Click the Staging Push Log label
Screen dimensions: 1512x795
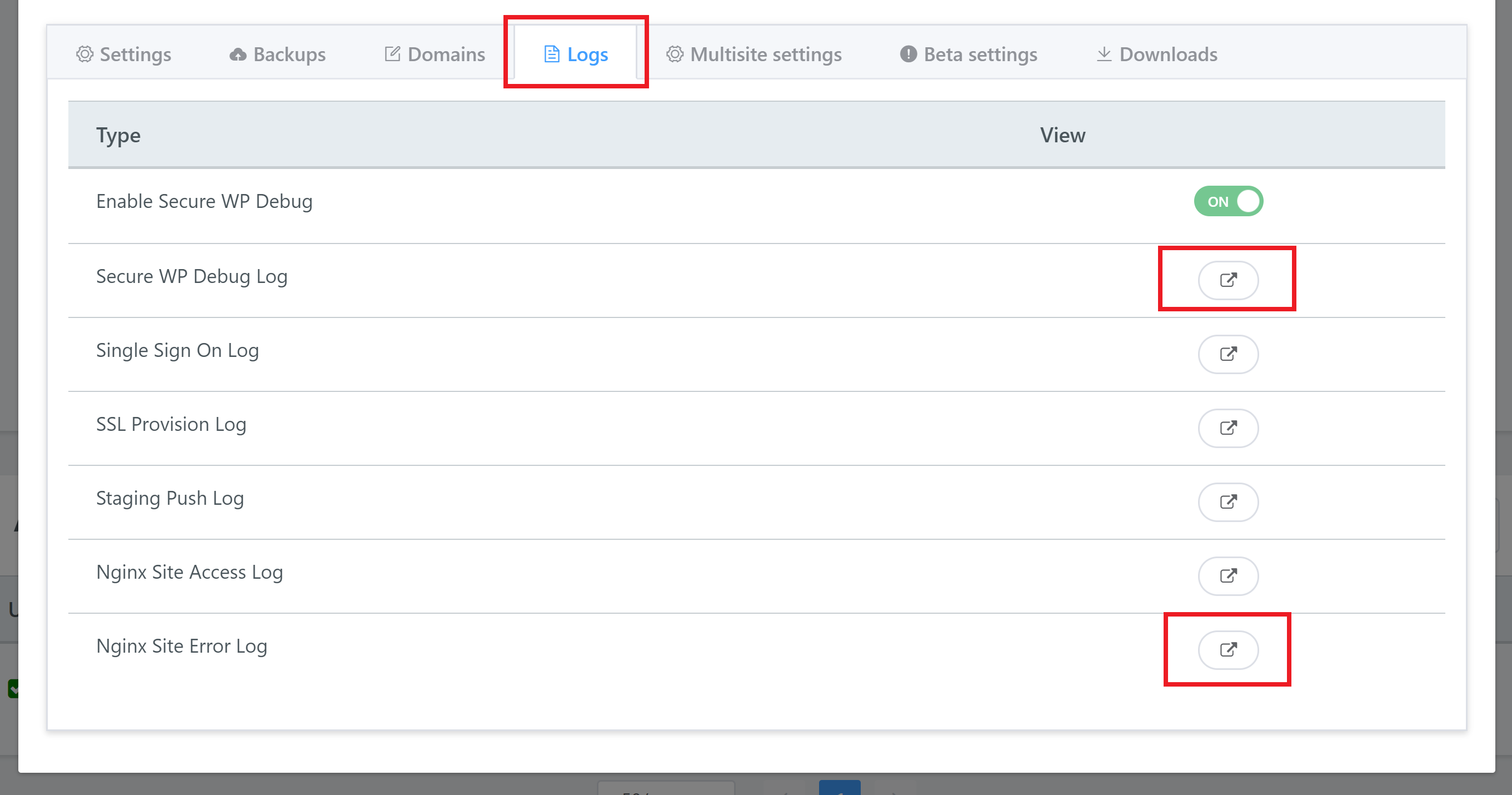(x=170, y=499)
